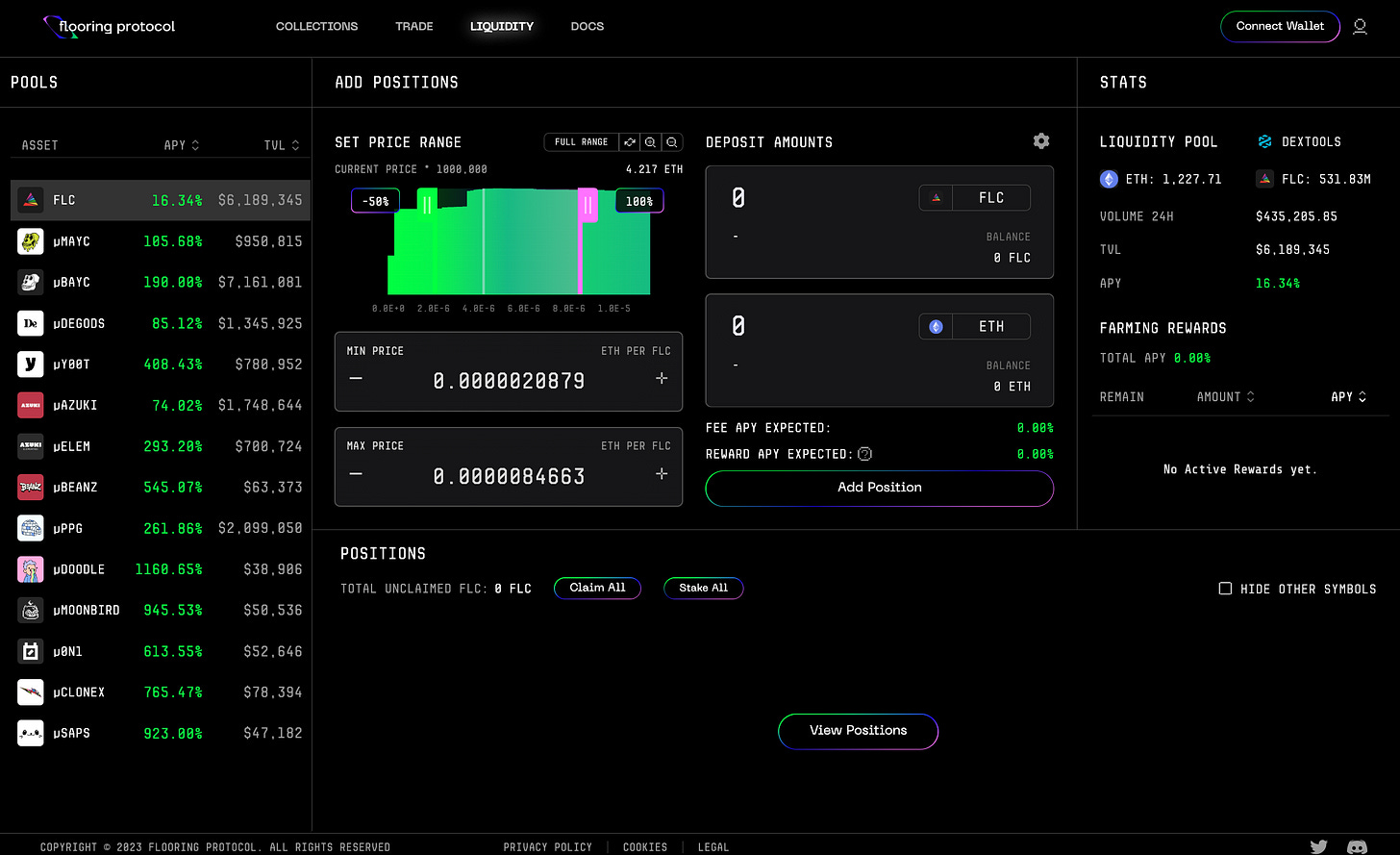Click the µCLONEX pool icon
This screenshot has height=855, width=1400.
[31, 692]
